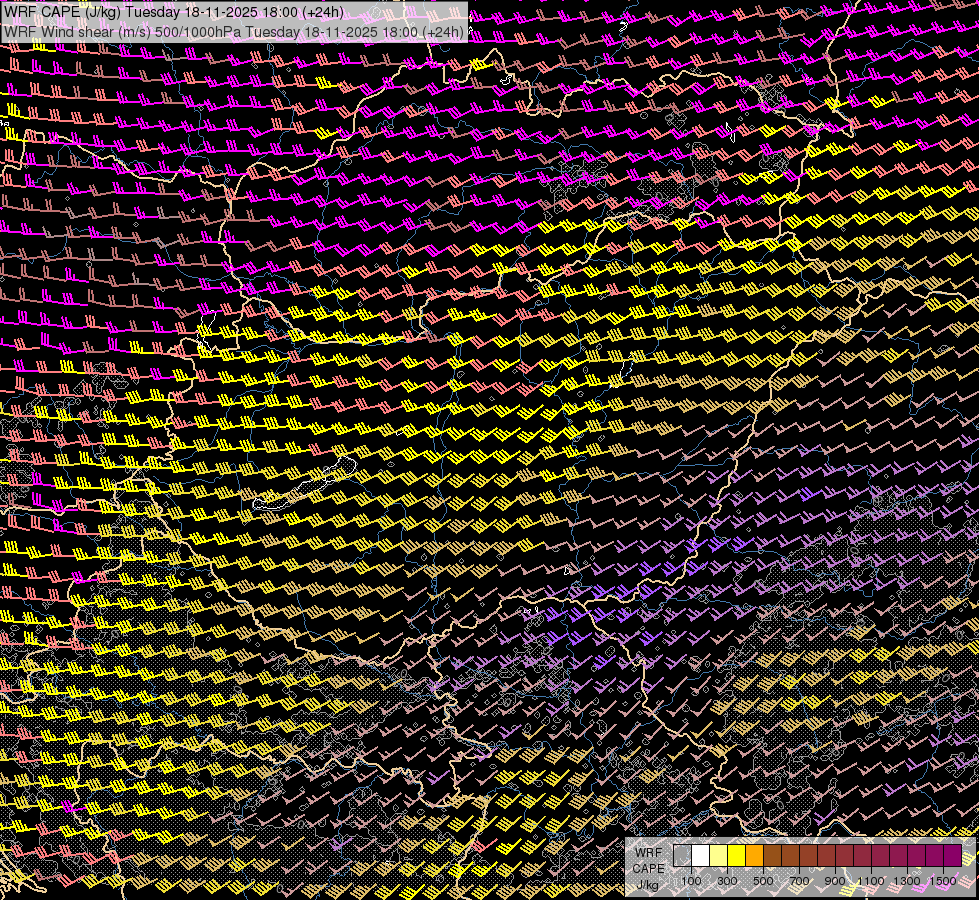Select the last purple swatch in the legend
The width and height of the screenshot is (979, 900).
(952, 856)
